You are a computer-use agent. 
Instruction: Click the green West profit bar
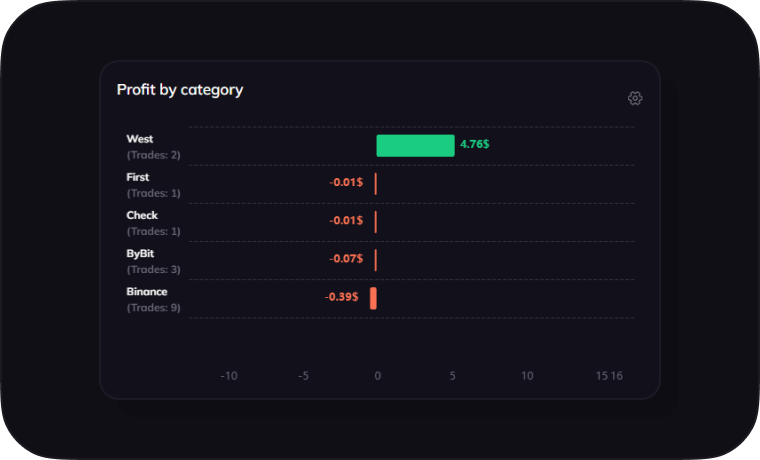coord(415,146)
